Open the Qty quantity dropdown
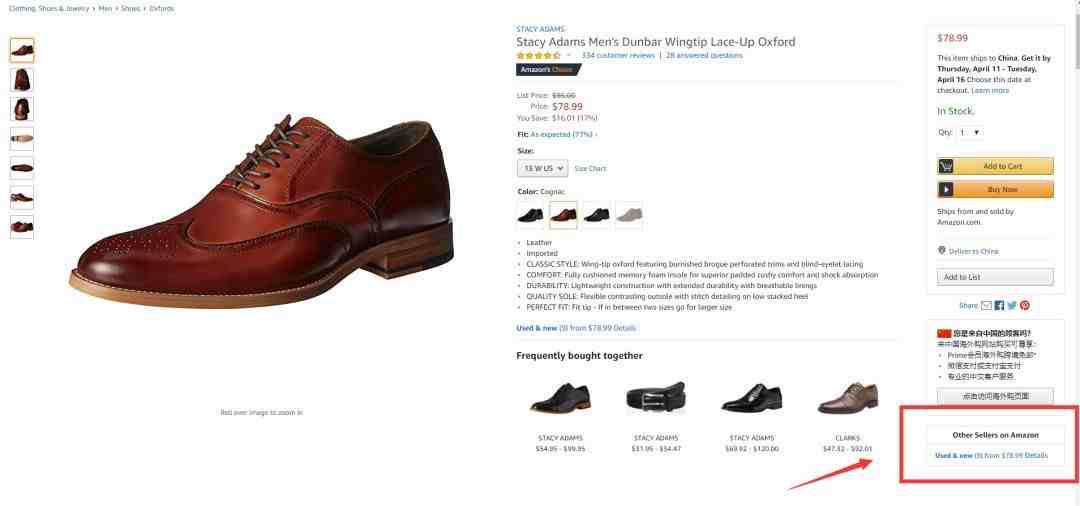This screenshot has width=1080, height=506. (970, 132)
